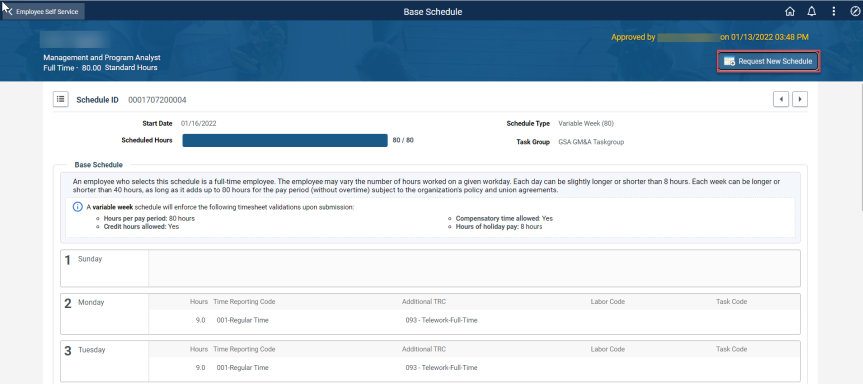This screenshot has width=863, height=384.
Task: Click Schedule Type value Variable Week (80)
Action: point(586,124)
